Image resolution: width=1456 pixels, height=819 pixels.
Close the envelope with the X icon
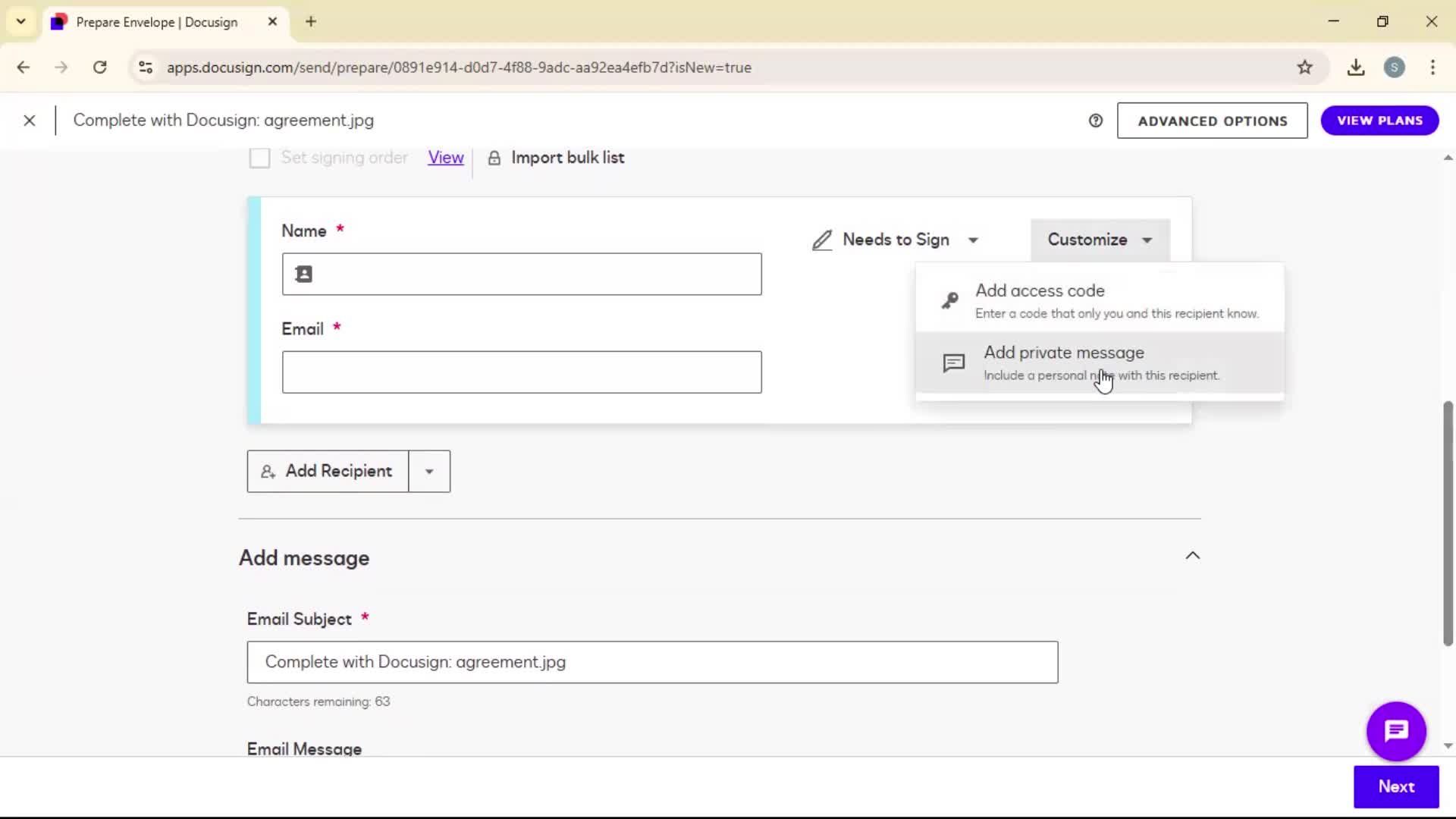[x=30, y=121]
